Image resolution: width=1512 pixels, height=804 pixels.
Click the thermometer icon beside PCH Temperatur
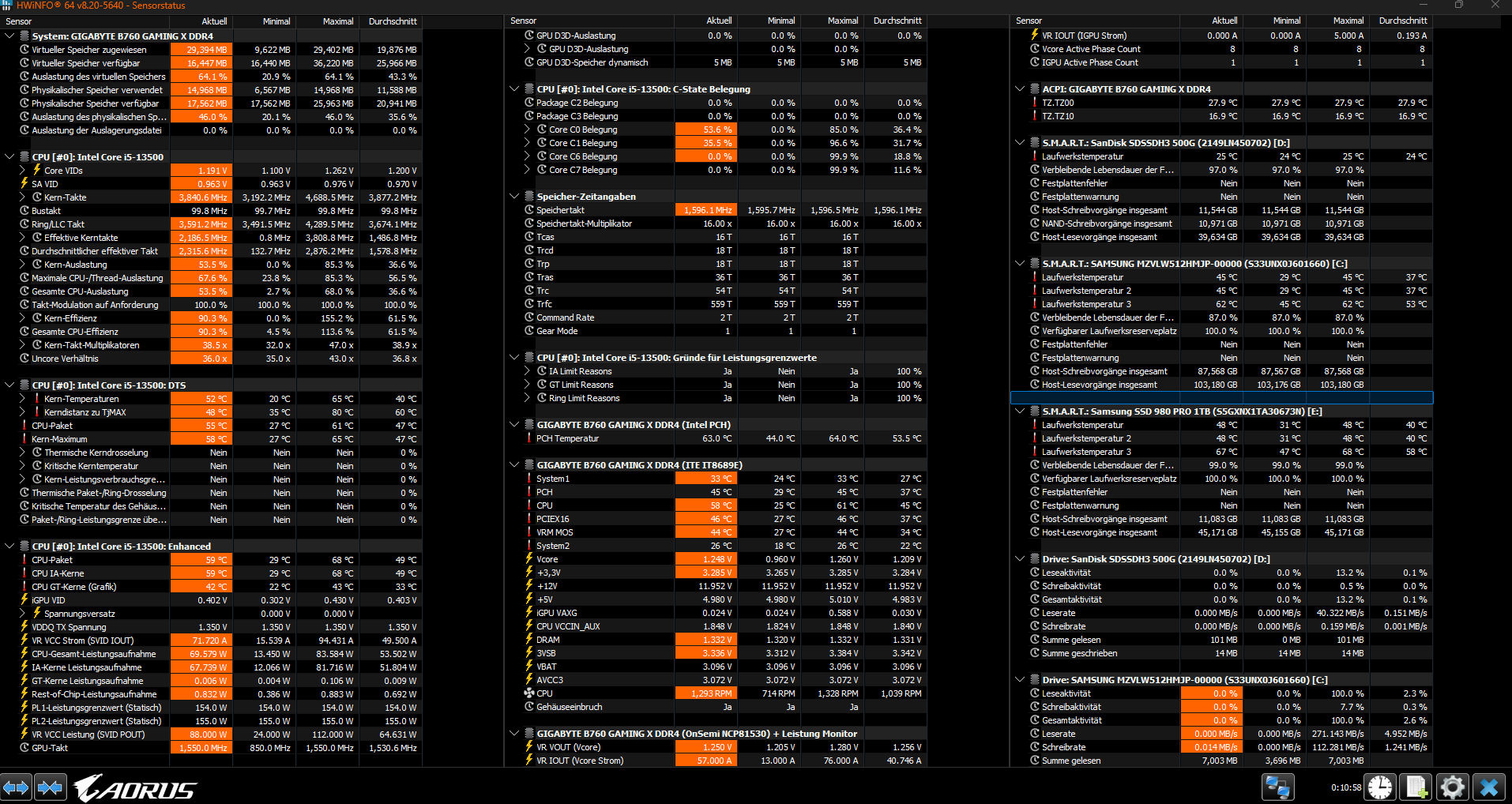(x=529, y=438)
